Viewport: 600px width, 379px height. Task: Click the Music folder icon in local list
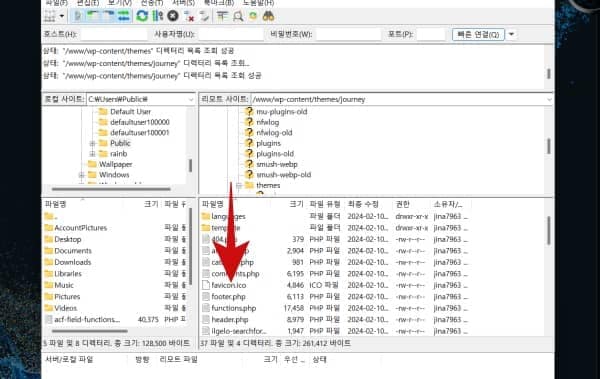pos(49,285)
